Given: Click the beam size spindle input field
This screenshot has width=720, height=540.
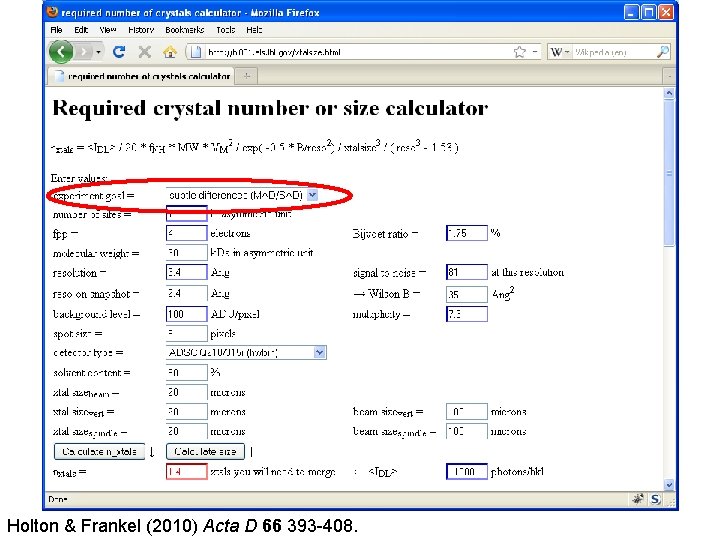Looking at the screenshot, I should tap(467, 431).
